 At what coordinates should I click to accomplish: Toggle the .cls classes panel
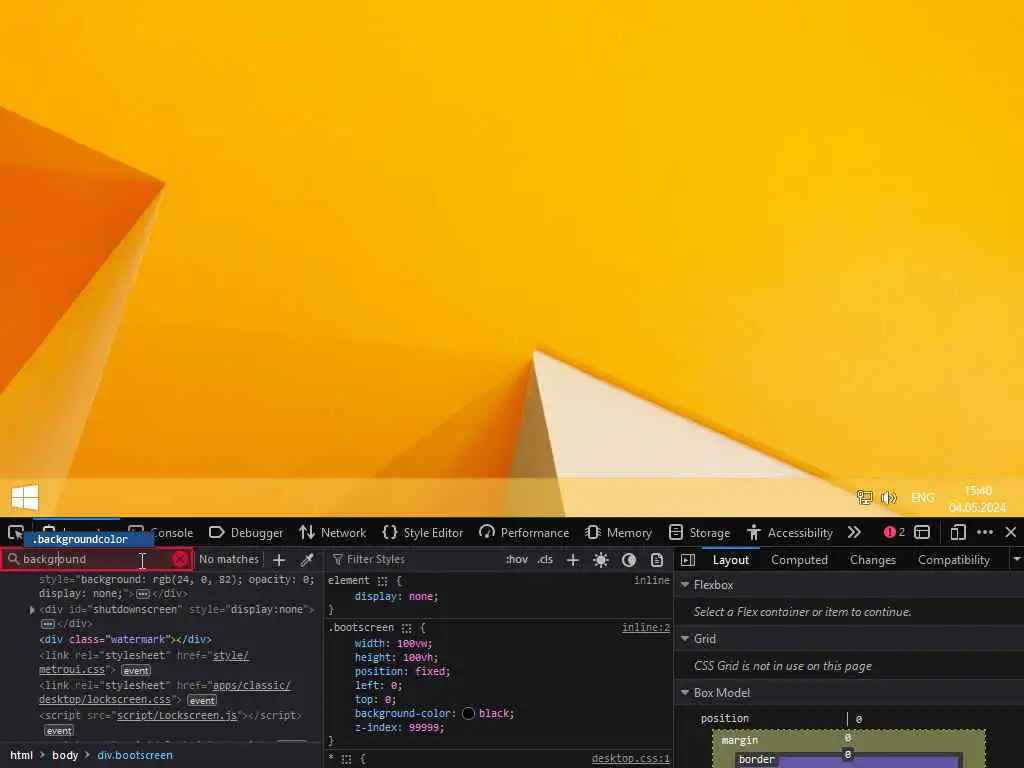(545, 559)
